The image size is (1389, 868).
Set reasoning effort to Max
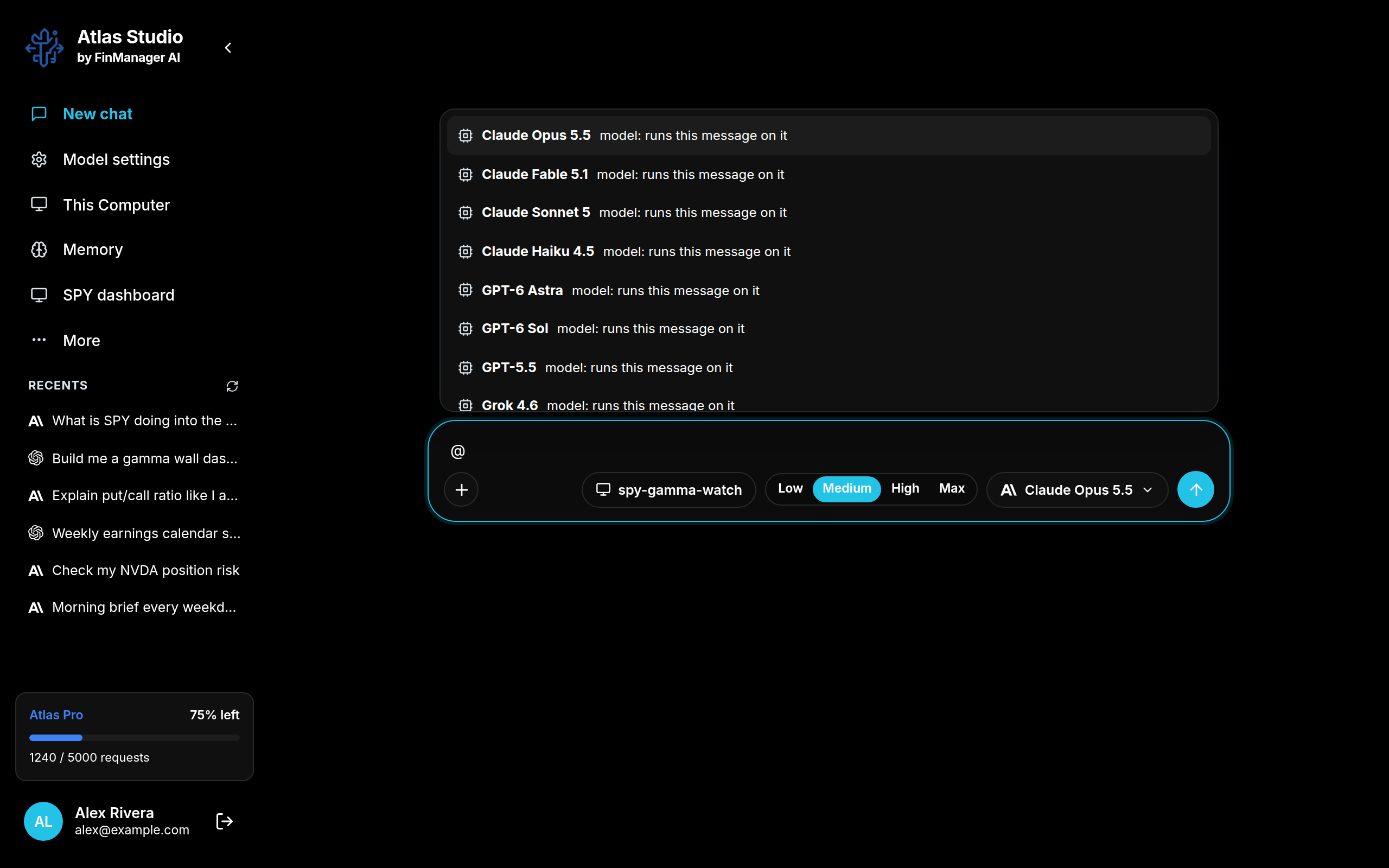point(952,489)
